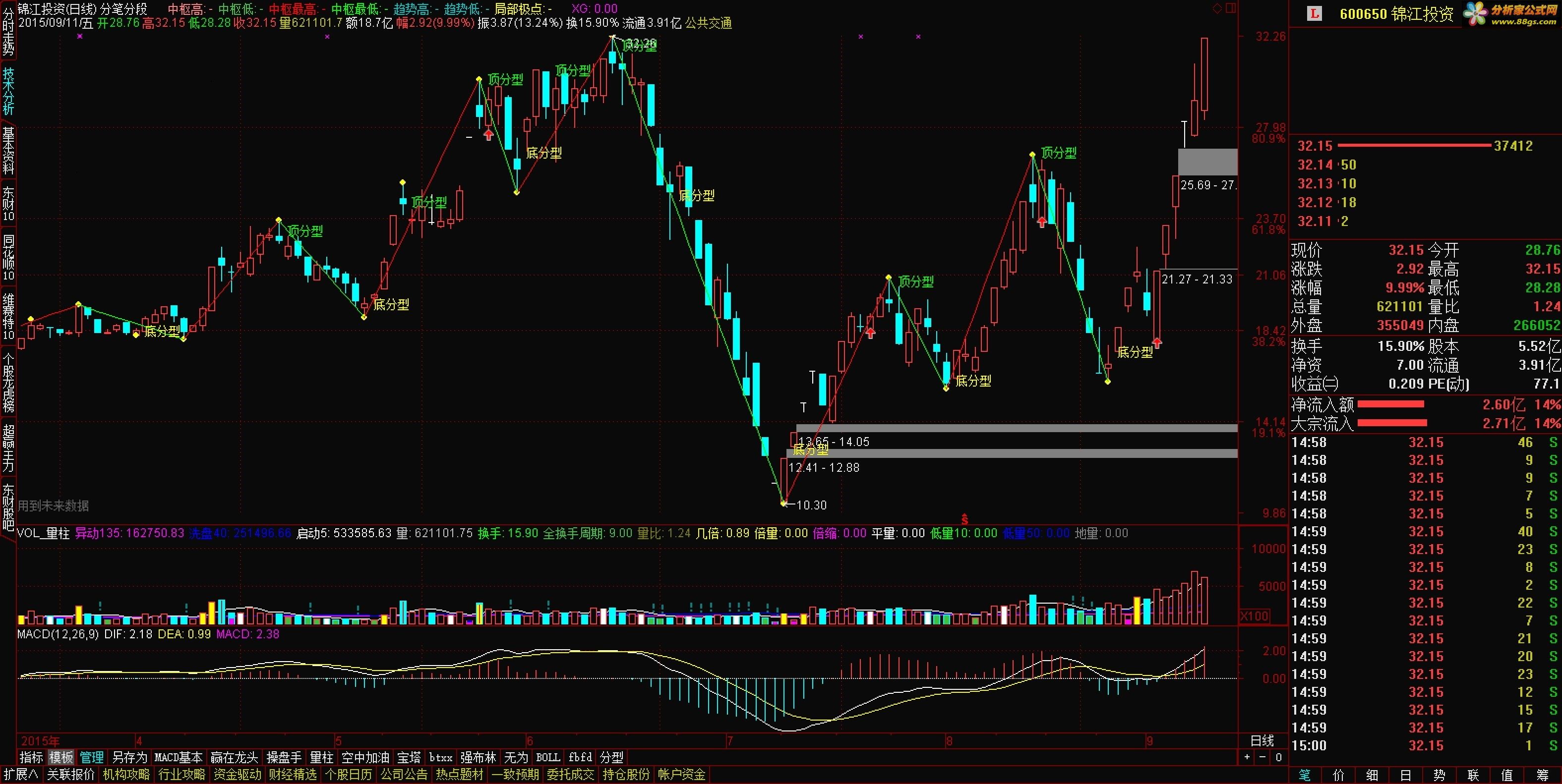The width and height of the screenshot is (1562, 784).
Task: Click the L margin-trading badge beside 600650
Action: pos(1314,13)
